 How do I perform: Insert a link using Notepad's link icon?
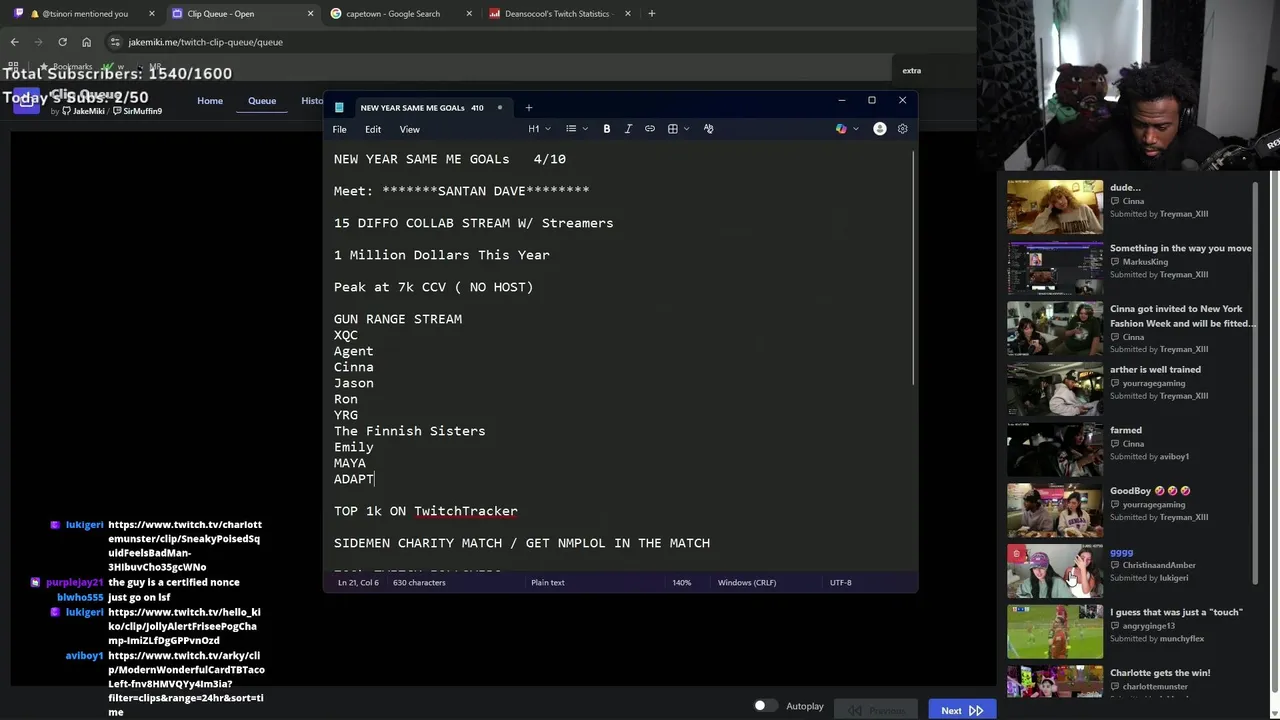point(650,129)
